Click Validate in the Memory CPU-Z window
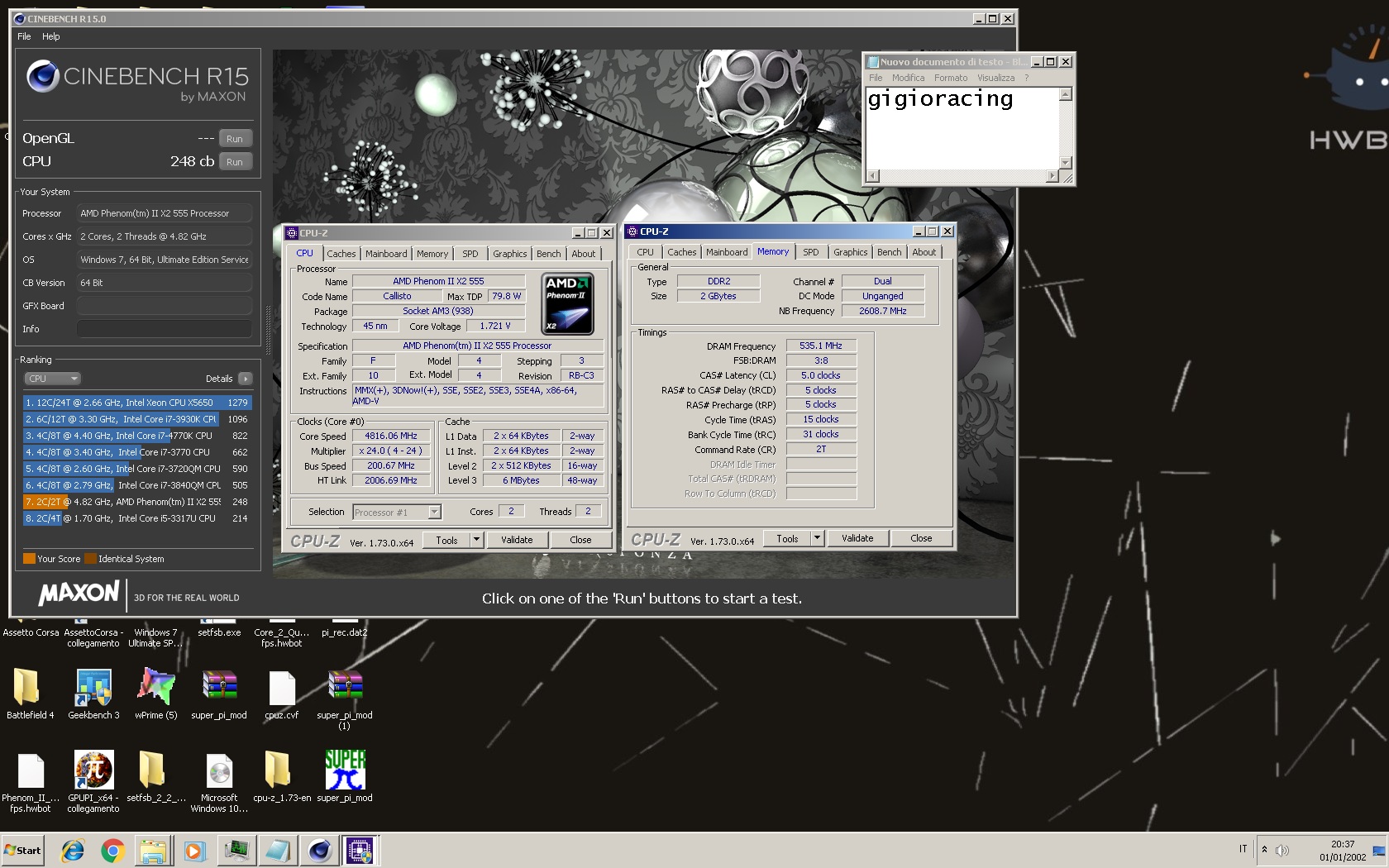The height and width of the screenshot is (868, 1389). tap(857, 538)
